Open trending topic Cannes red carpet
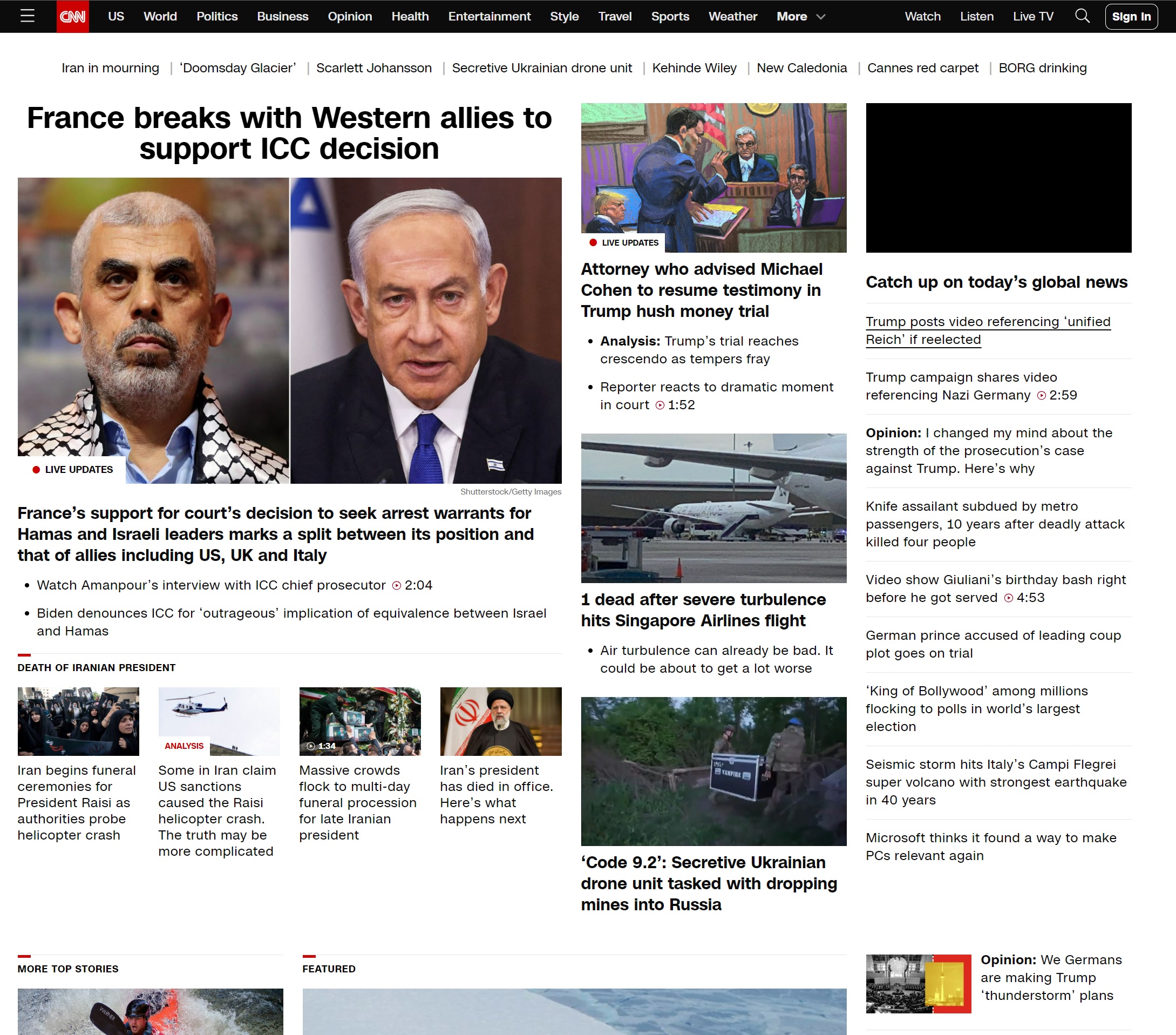The width and height of the screenshot is (1176, 1035). (x=922, y=68)
